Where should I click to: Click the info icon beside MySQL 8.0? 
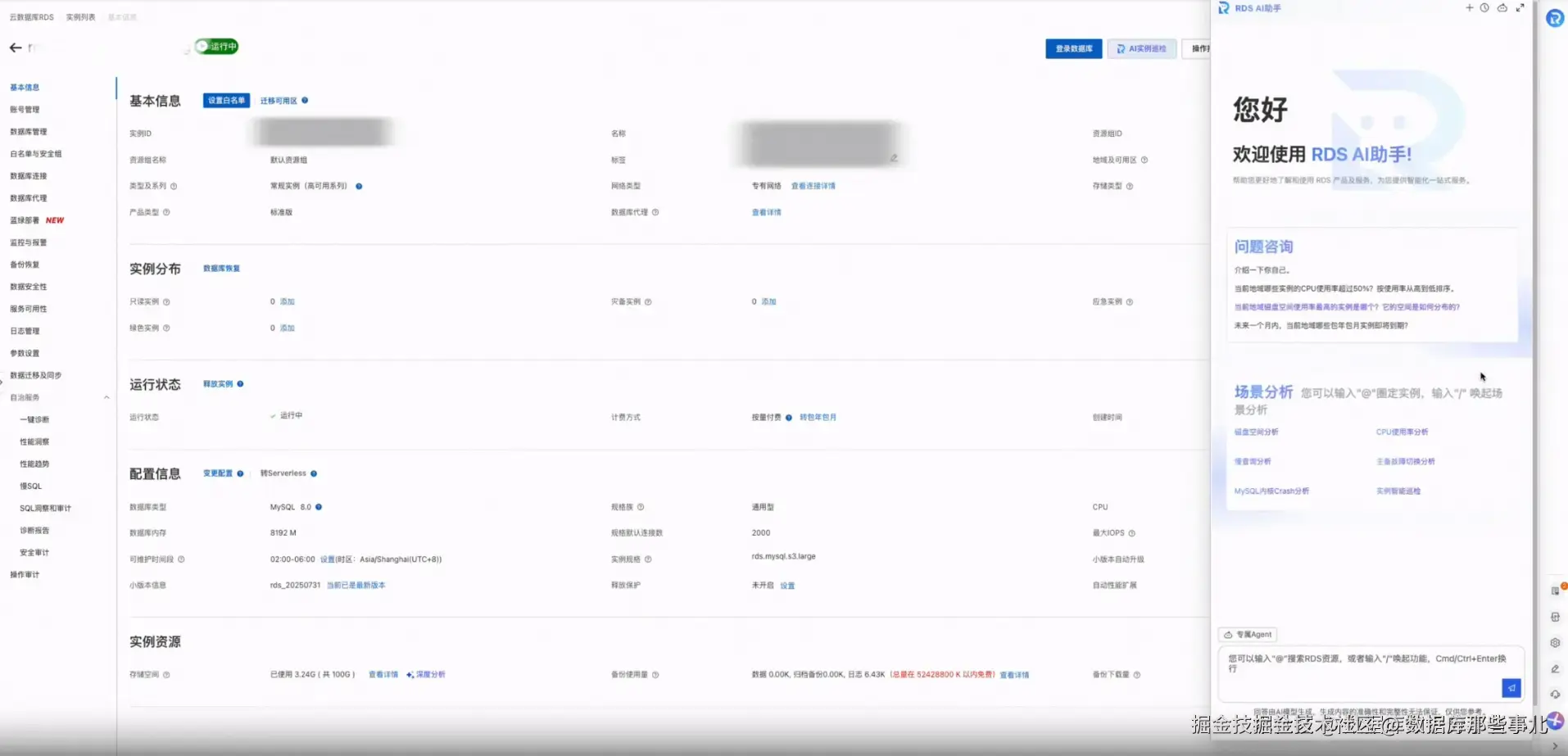(x=319, y=507)
